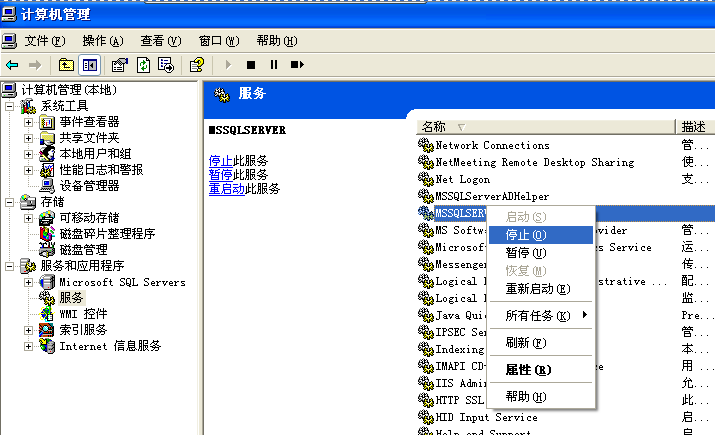The width and height of the screenshot is (715, 435).
Task: Click the 重启动 service link
Action: coord(227,189)
